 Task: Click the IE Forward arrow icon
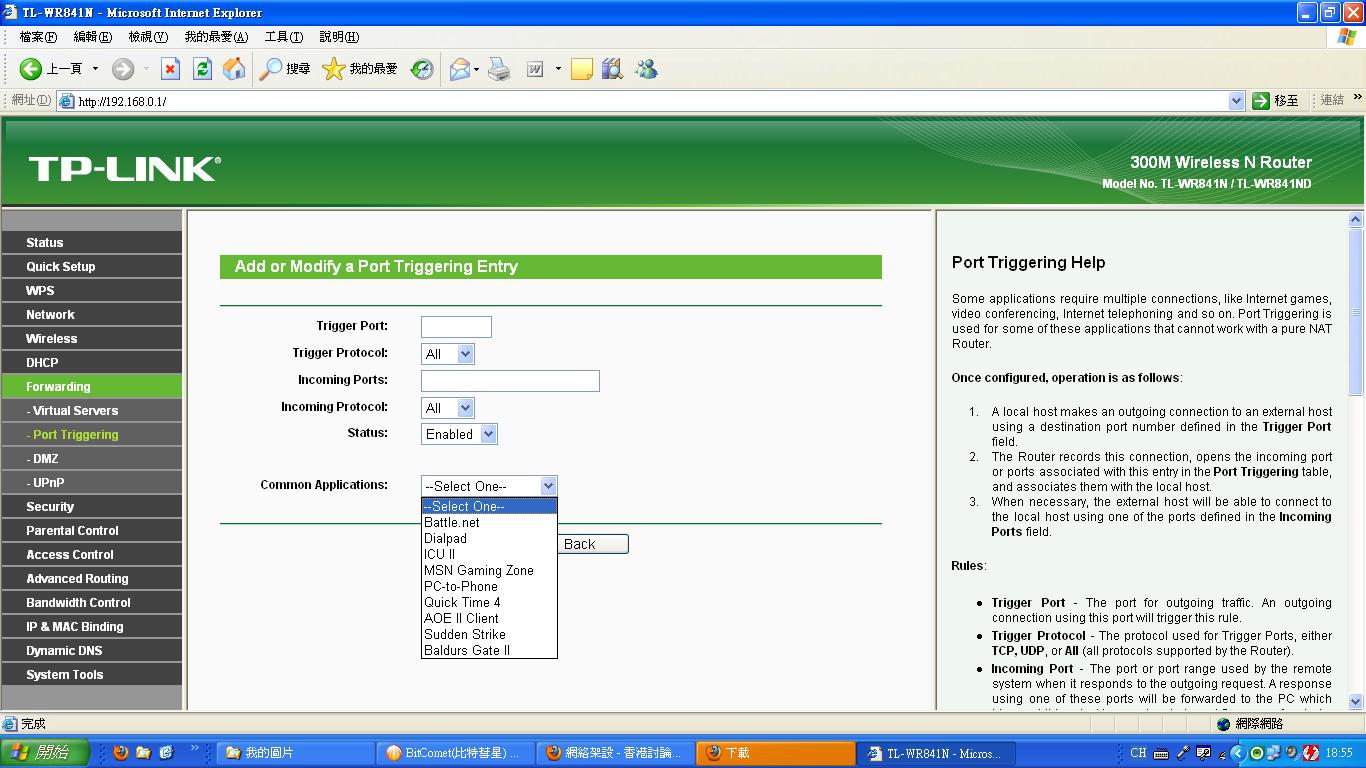click(x=123, y=69)
